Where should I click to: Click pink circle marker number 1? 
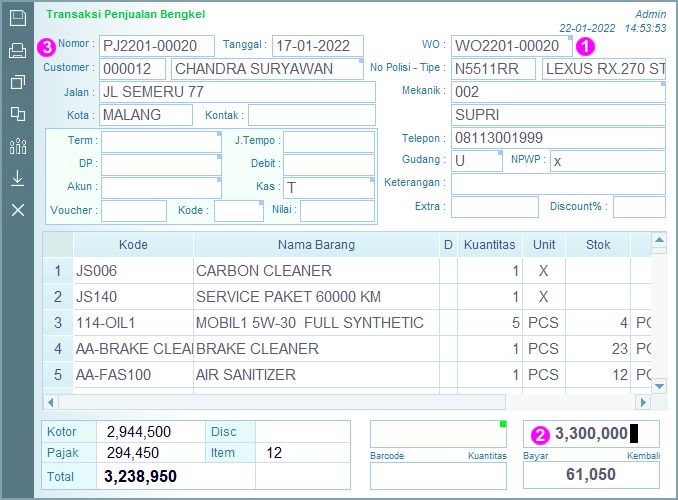587,45
